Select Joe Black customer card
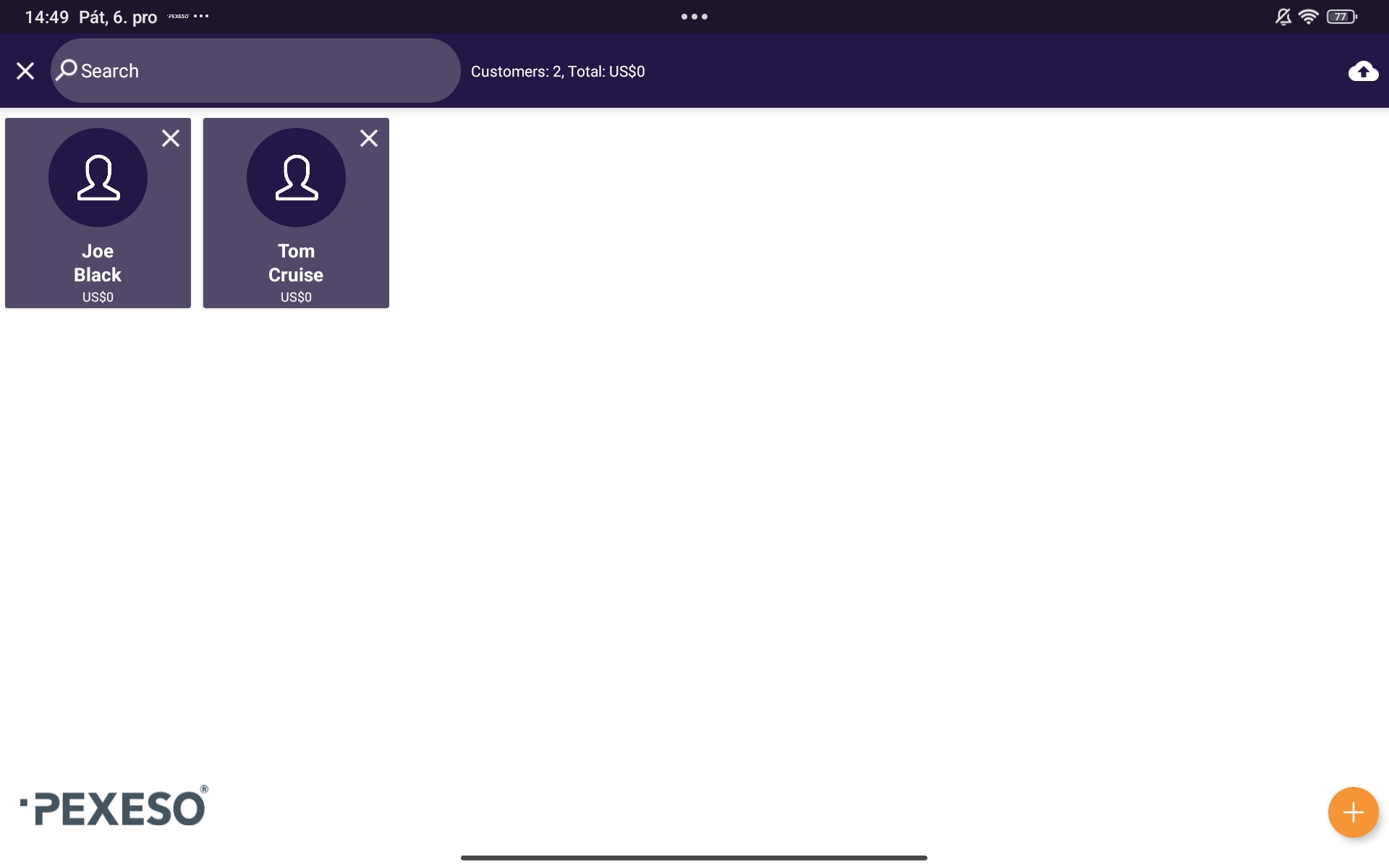The height and width of the screenshot is (868, 1389). tap(97, 212)
